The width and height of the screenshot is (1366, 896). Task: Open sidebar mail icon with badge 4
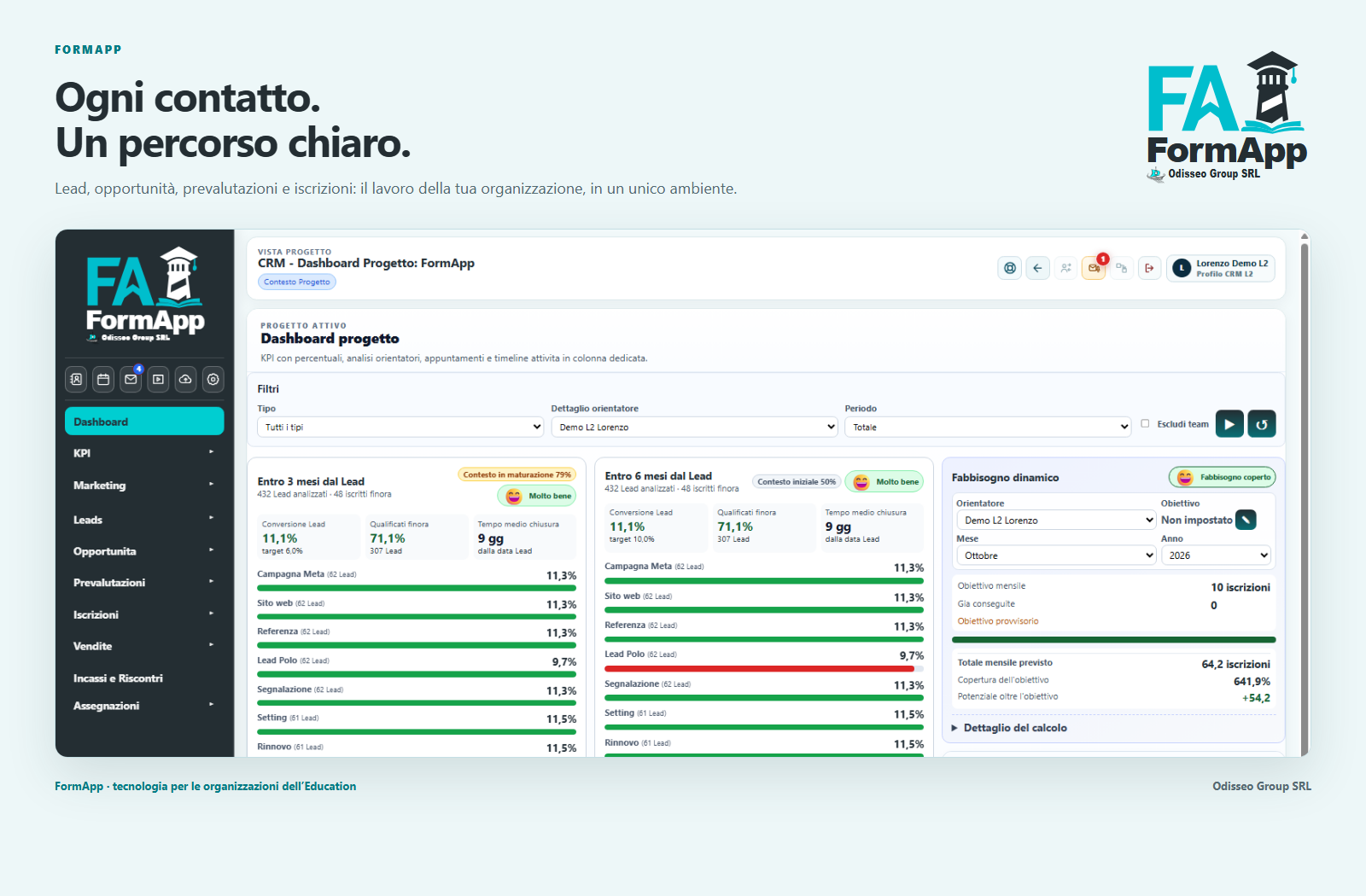[131, 380]
